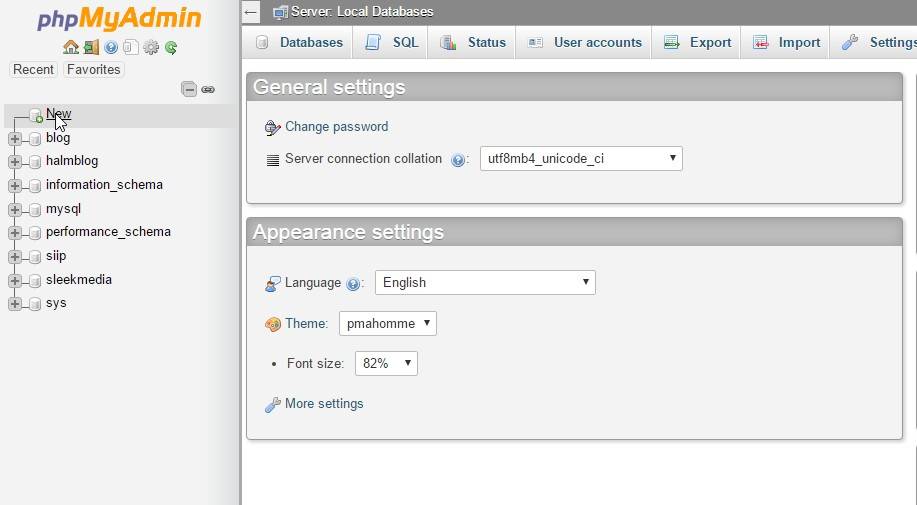Open the Theme dropdown showing pmahomme

[387, 324]
